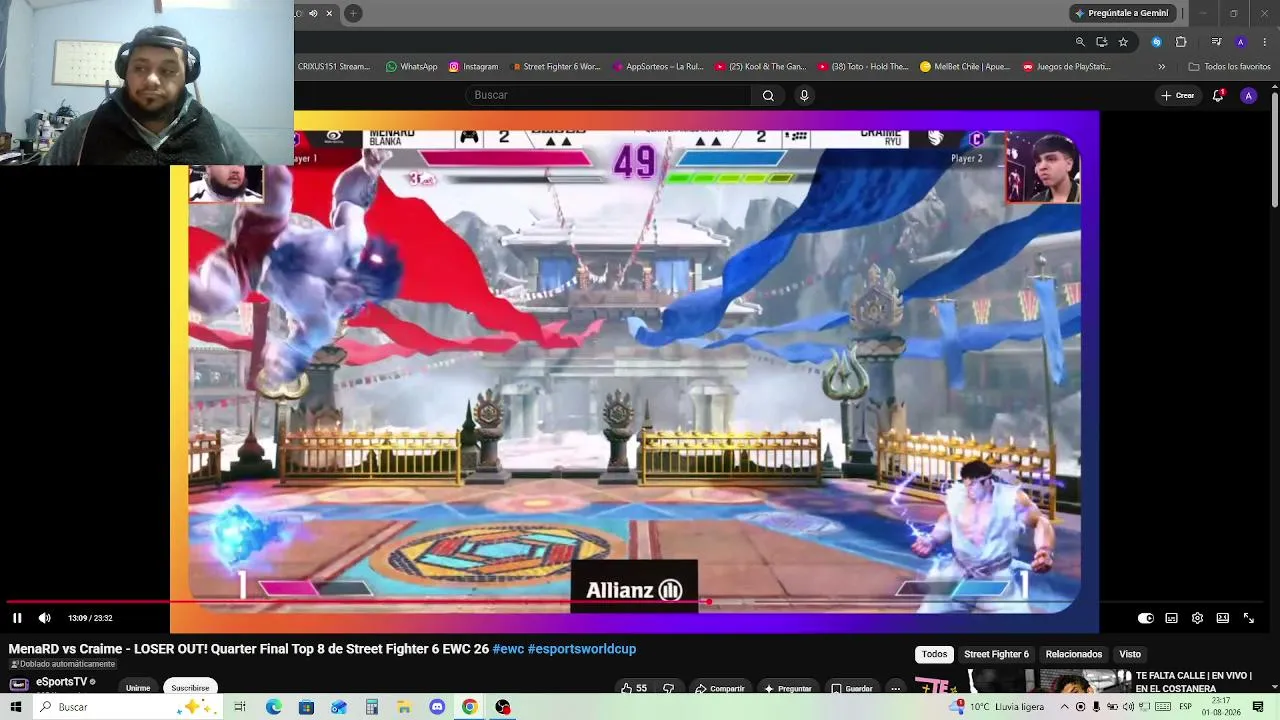The width and height of the screenshot is (1280, 720).
Task: Click the Windows taskbar search box
Action: tap(127, 707)
